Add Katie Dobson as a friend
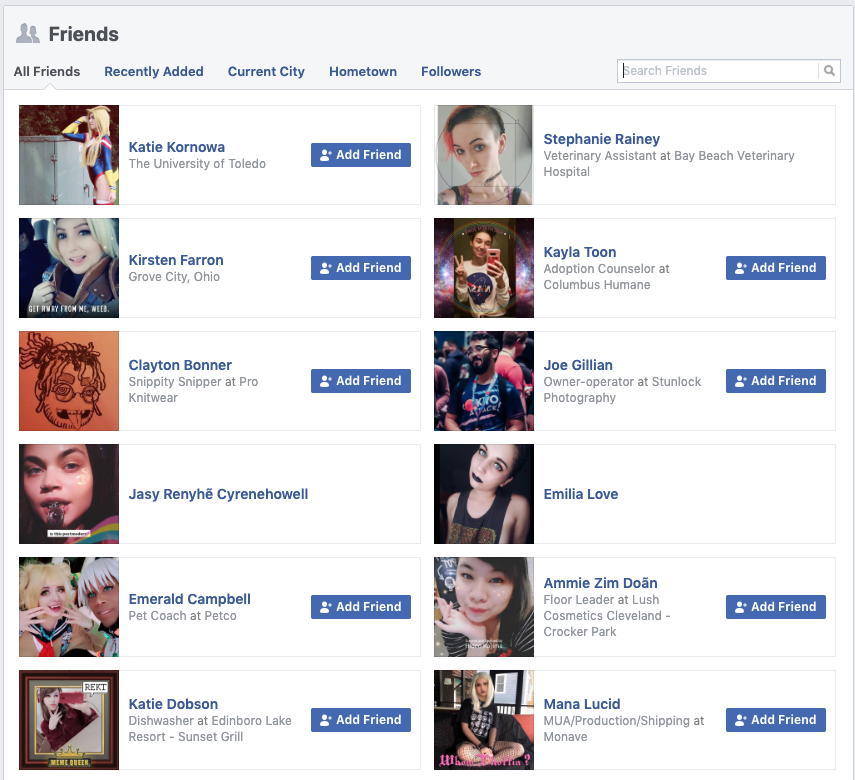This screenshot has width=855, height=780. pos(361,719)
